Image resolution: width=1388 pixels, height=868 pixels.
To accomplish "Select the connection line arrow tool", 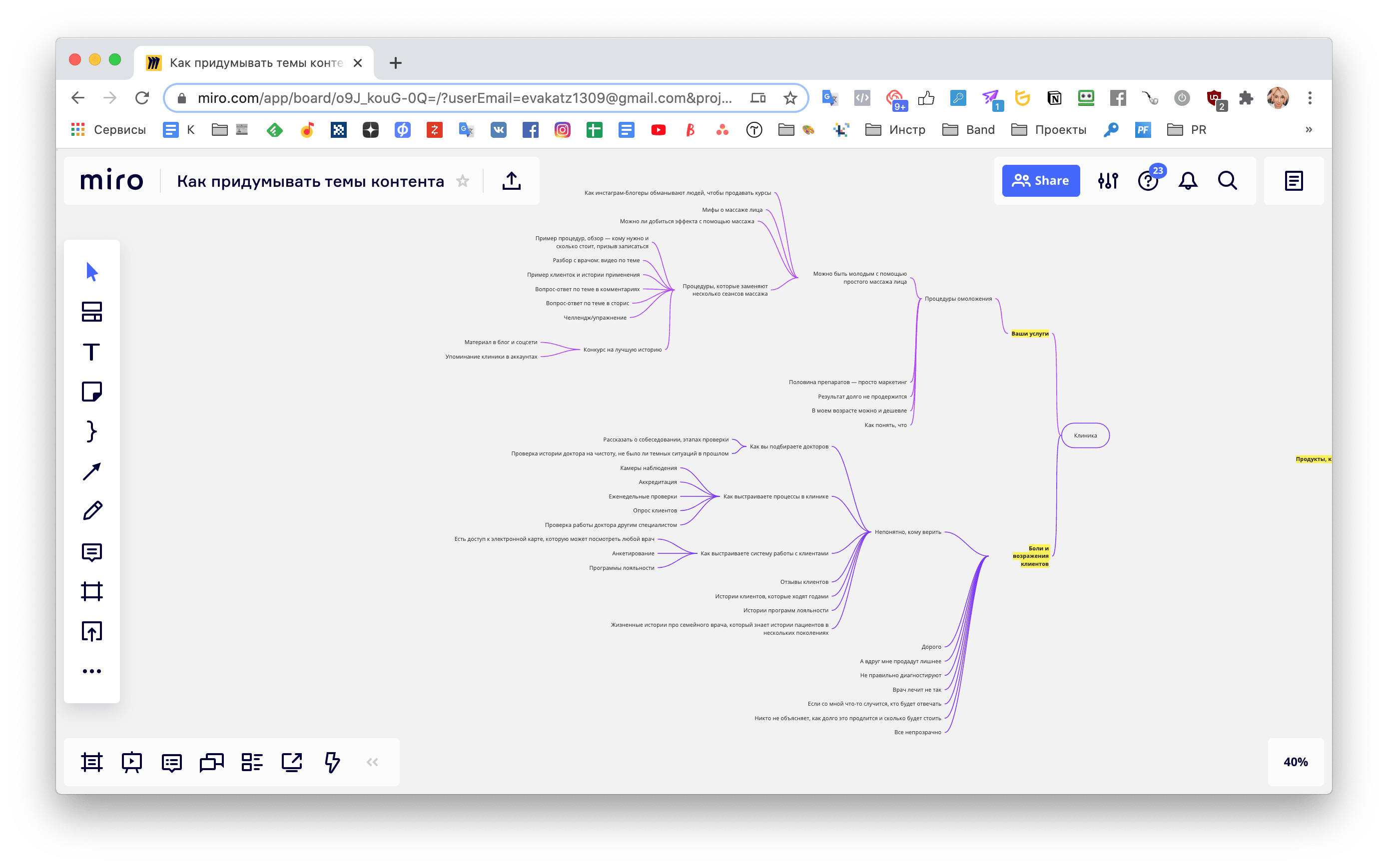I will [x=92, y=471].
